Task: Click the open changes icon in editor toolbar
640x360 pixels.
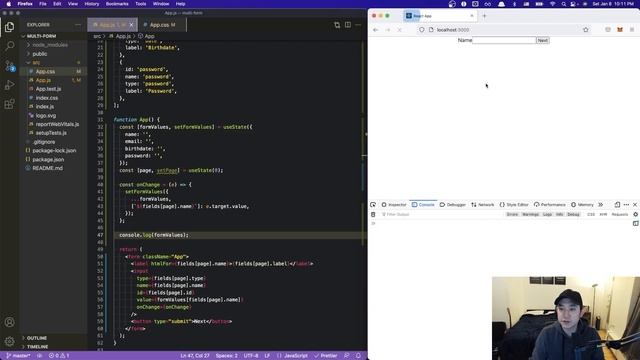Action: coord(337,25)
